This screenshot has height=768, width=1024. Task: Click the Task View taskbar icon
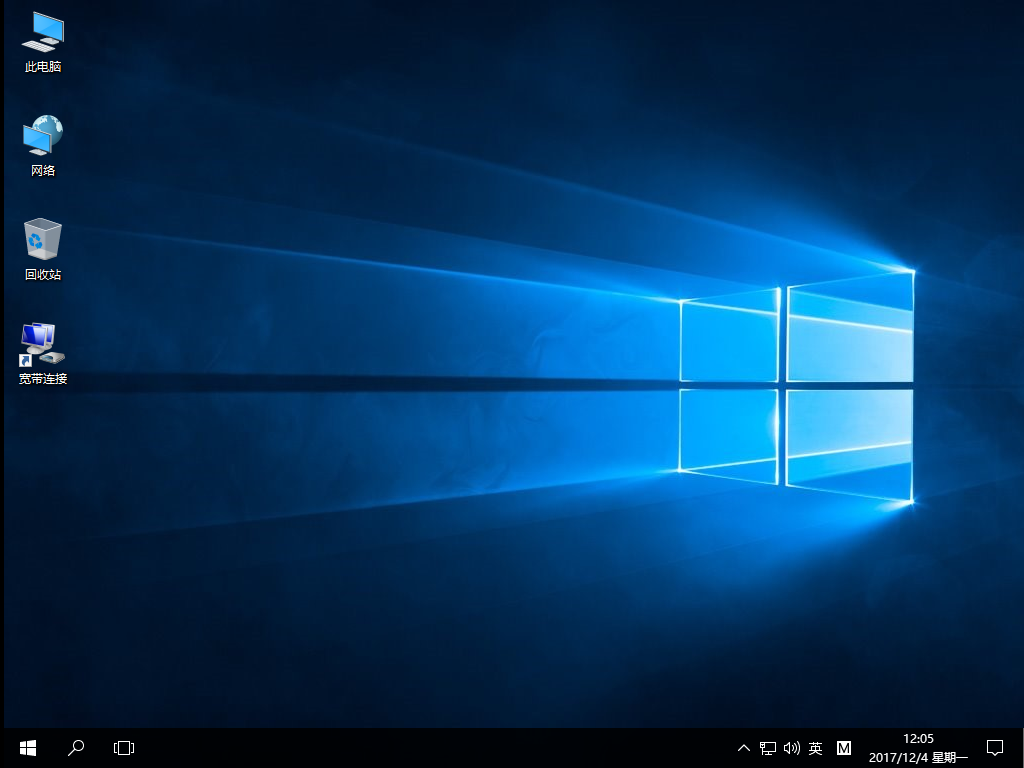click(x=123, y=747)
